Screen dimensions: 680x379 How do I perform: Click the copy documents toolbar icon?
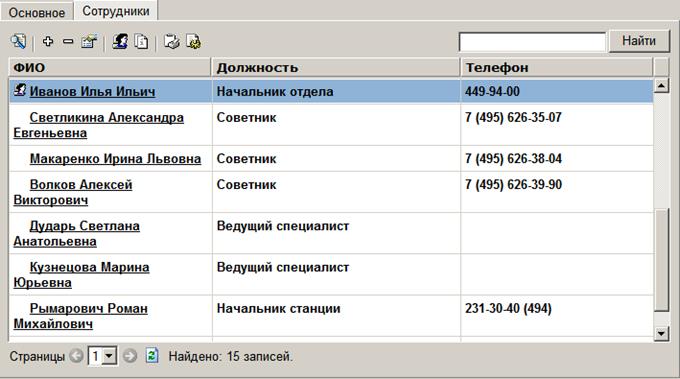(141, 42)
